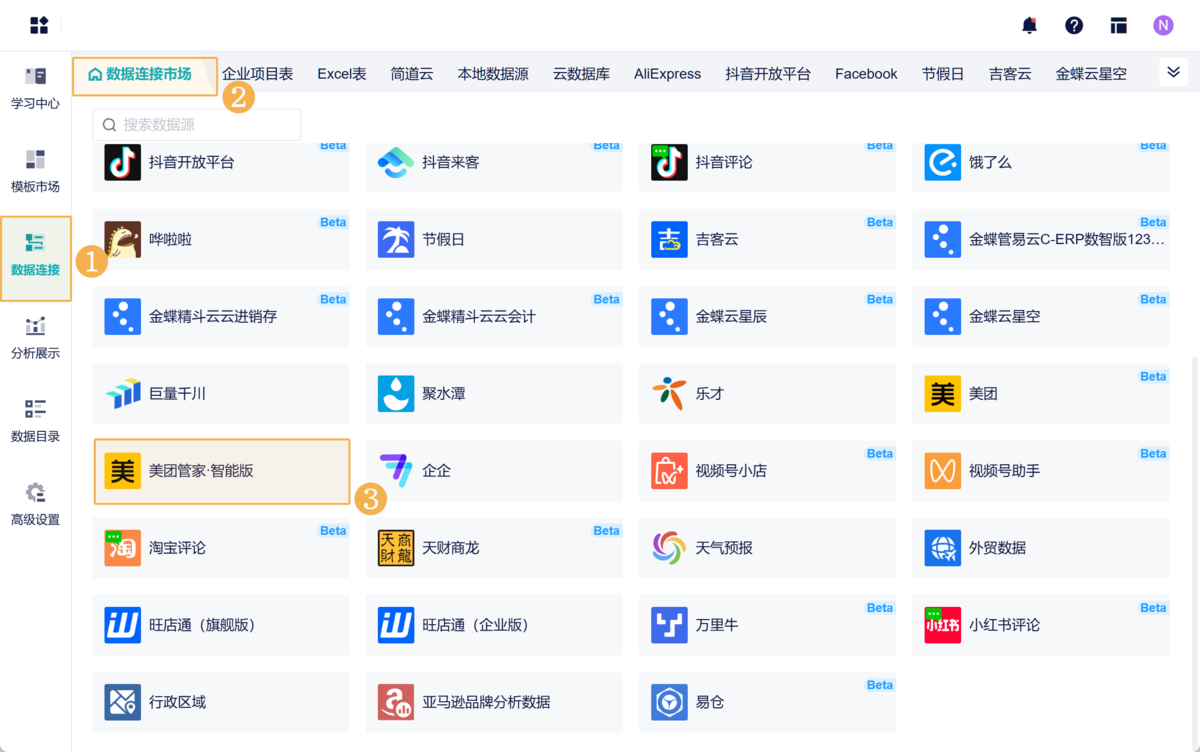Open 数据目录 in the sidebar
Image resolution: width=1200 pixels, height=752 pixels.
click(35, 421)
